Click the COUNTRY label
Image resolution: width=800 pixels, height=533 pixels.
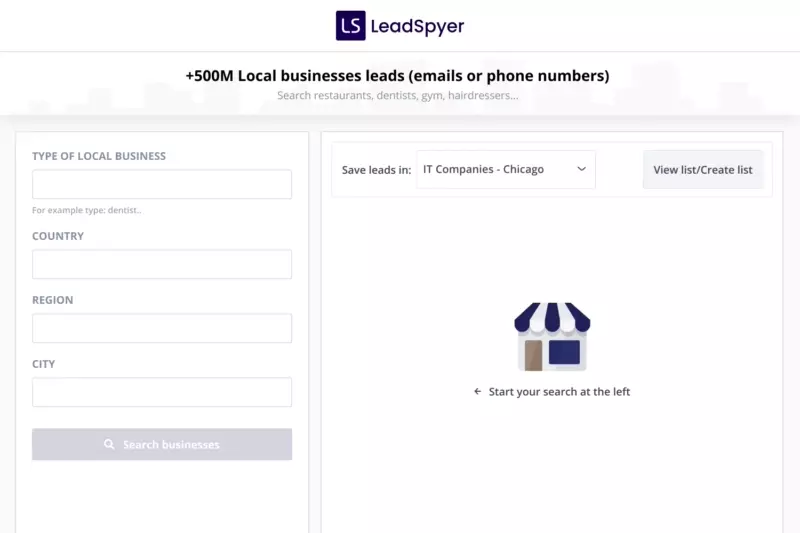point(58,236)
